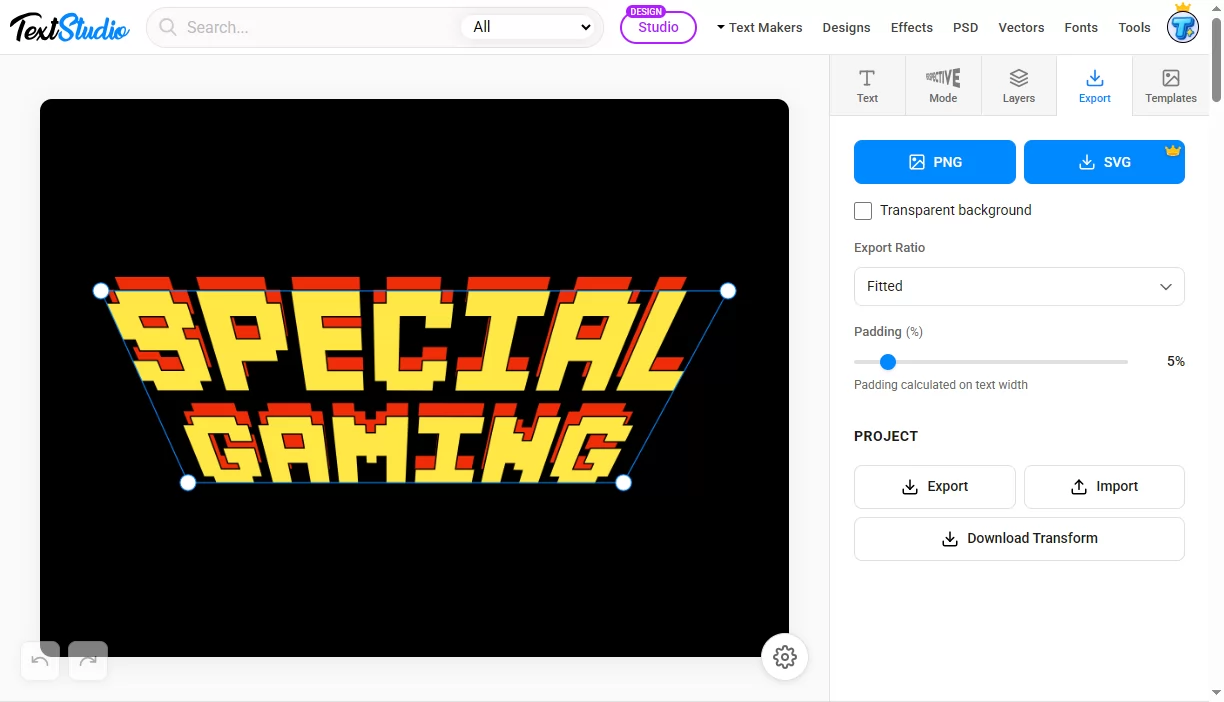Open the Fonts menu item
The height and width of the screenshot is (702, 1224).
tap(1081, 27)
